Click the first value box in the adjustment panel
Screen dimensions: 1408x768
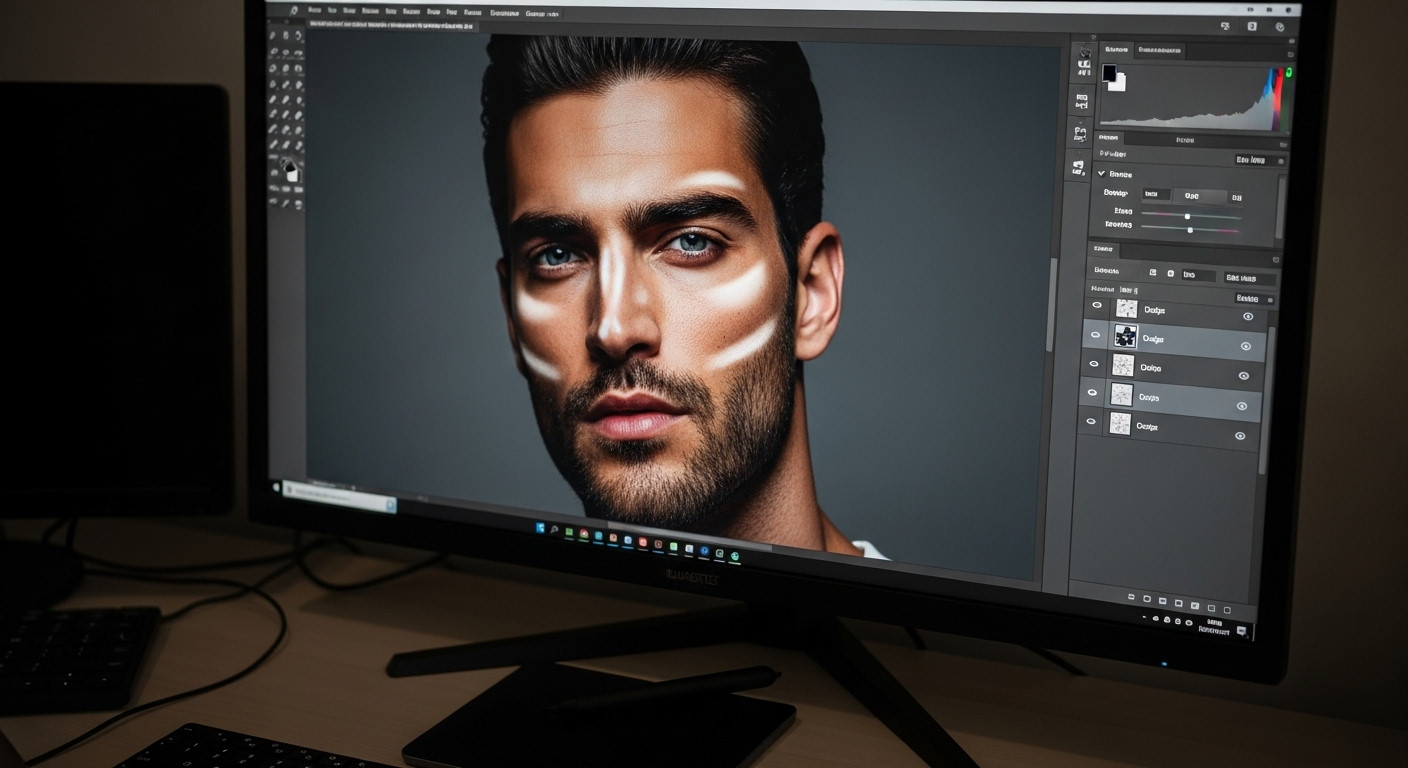point(1156,194)
